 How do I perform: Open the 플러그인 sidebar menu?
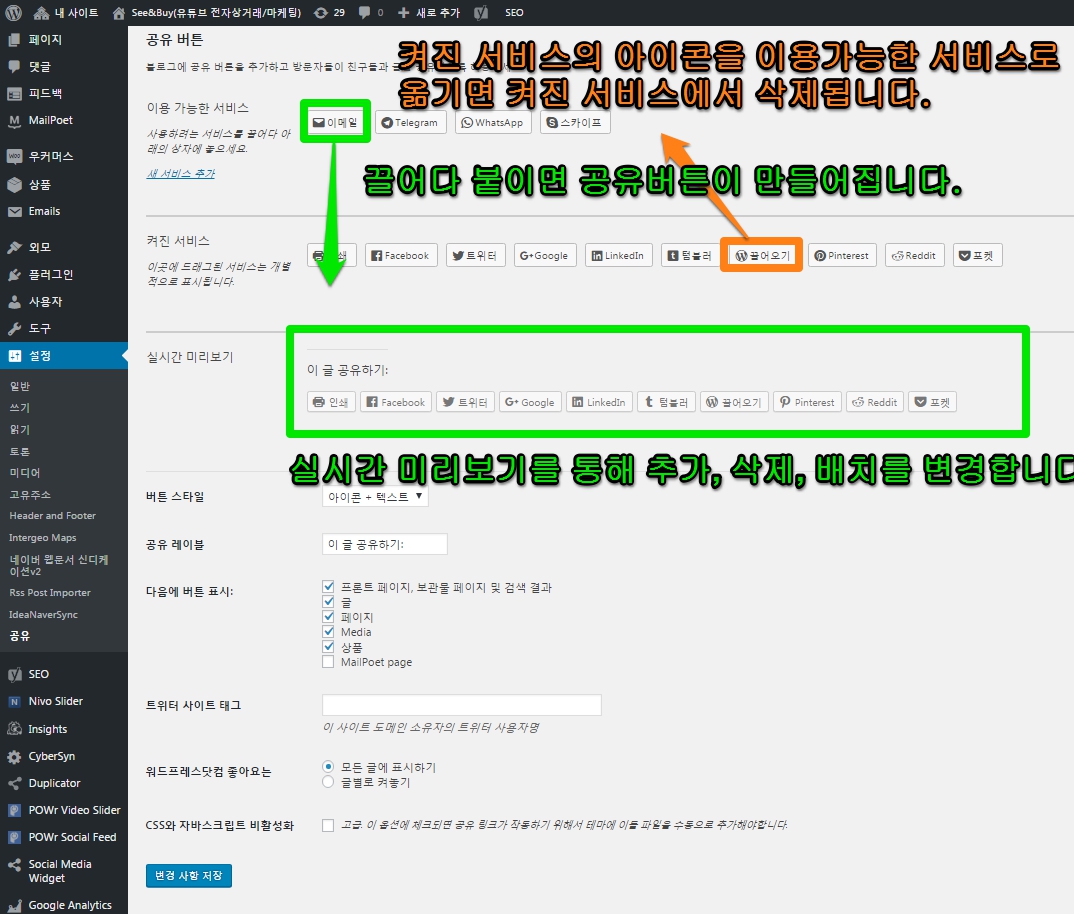point(50,274)
